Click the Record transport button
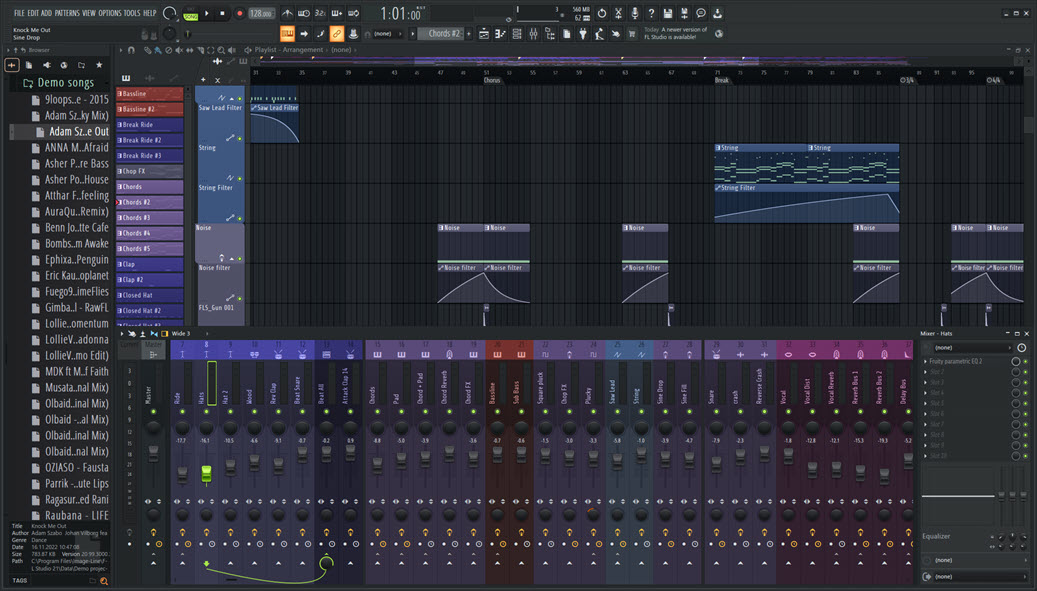This screenshot has height=591, width=1037. (239, 13)
